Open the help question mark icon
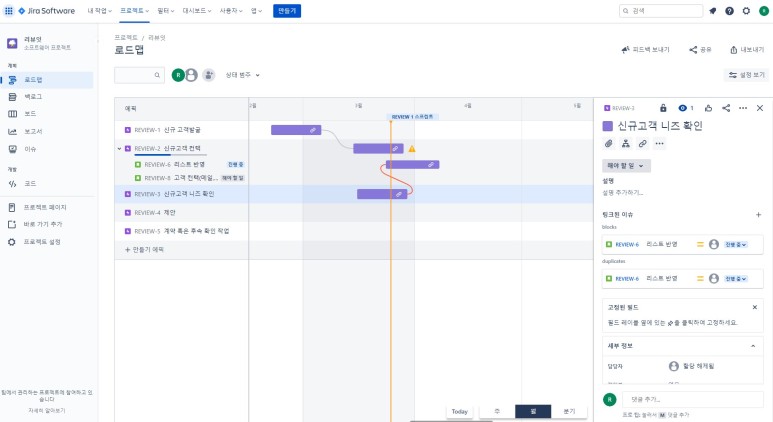 point(730,11)
